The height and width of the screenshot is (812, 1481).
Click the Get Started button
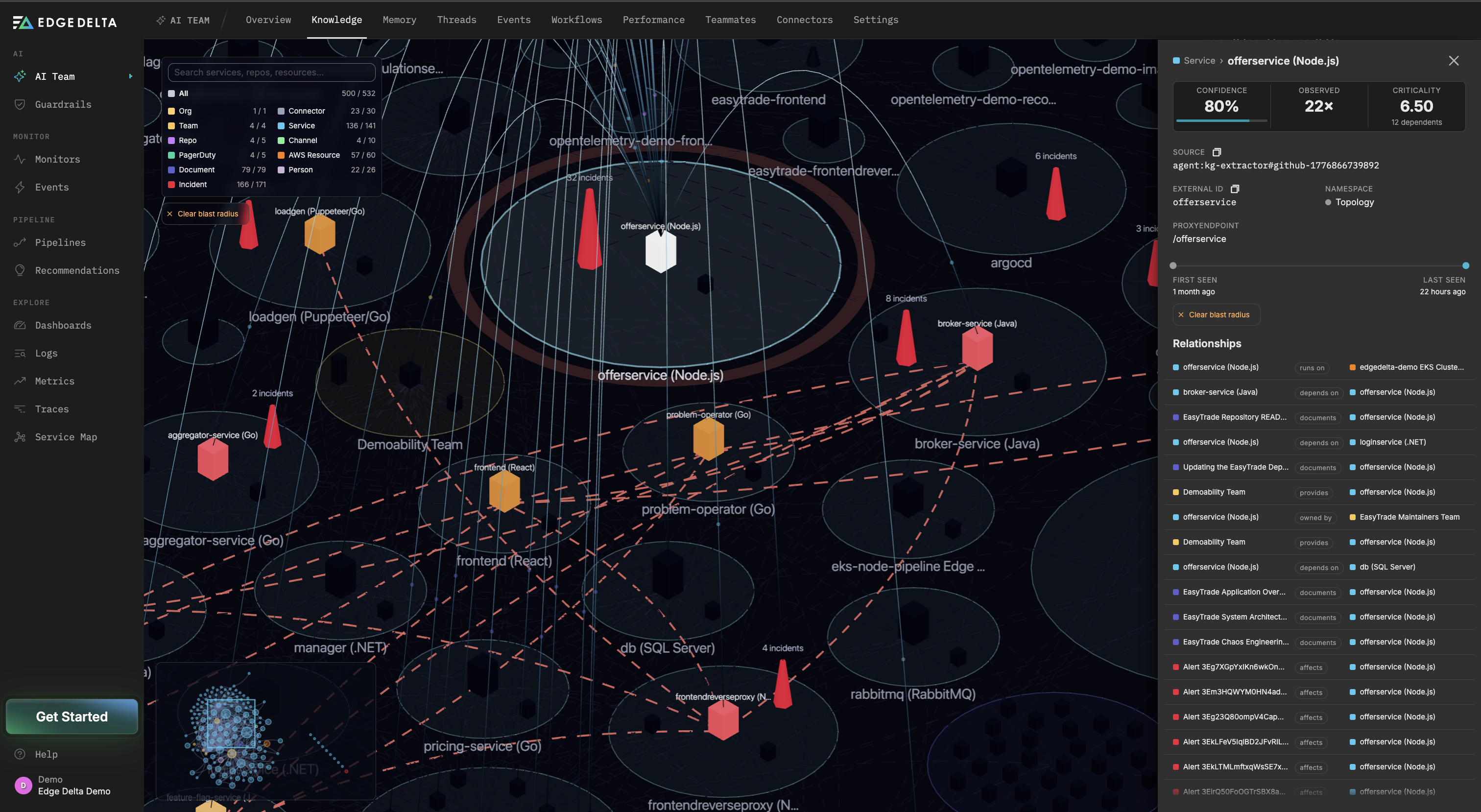72,716
